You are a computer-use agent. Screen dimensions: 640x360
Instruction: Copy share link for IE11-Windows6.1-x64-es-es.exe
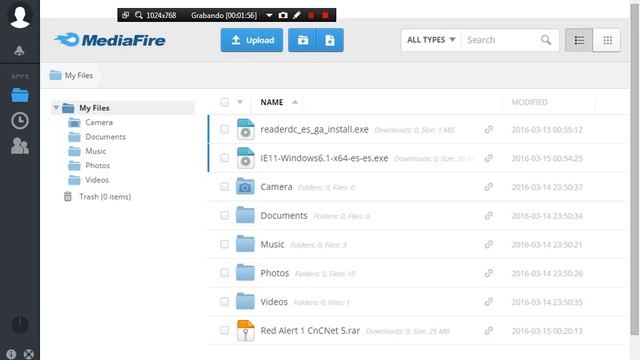[489, 158]
